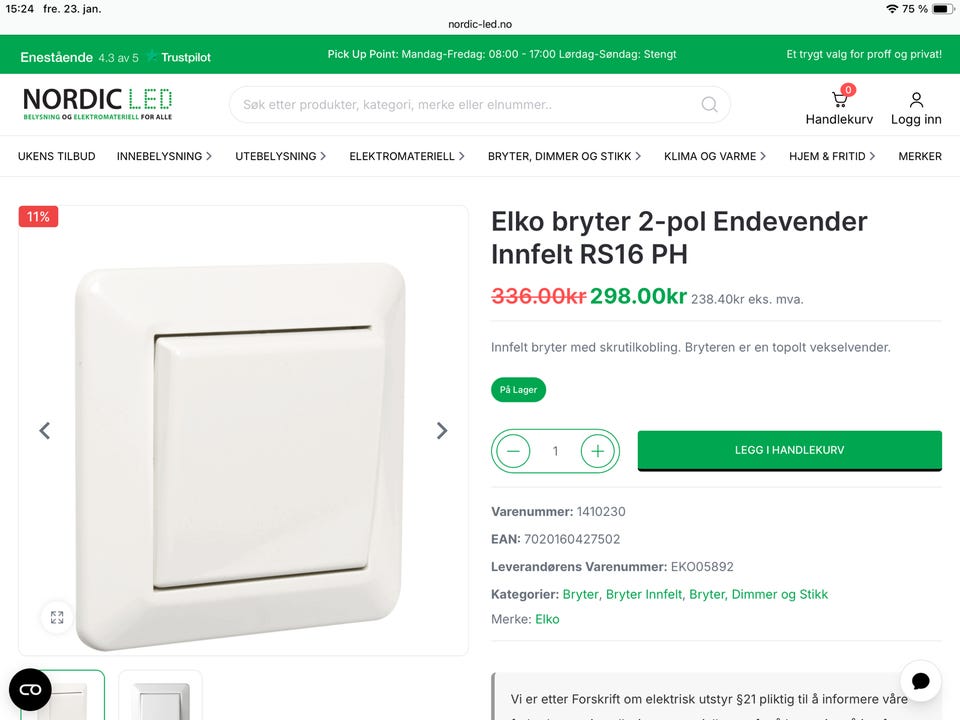Viewport: 960px width, 720px height.
Task: Show next product image arrow
Action: point(441,430)
